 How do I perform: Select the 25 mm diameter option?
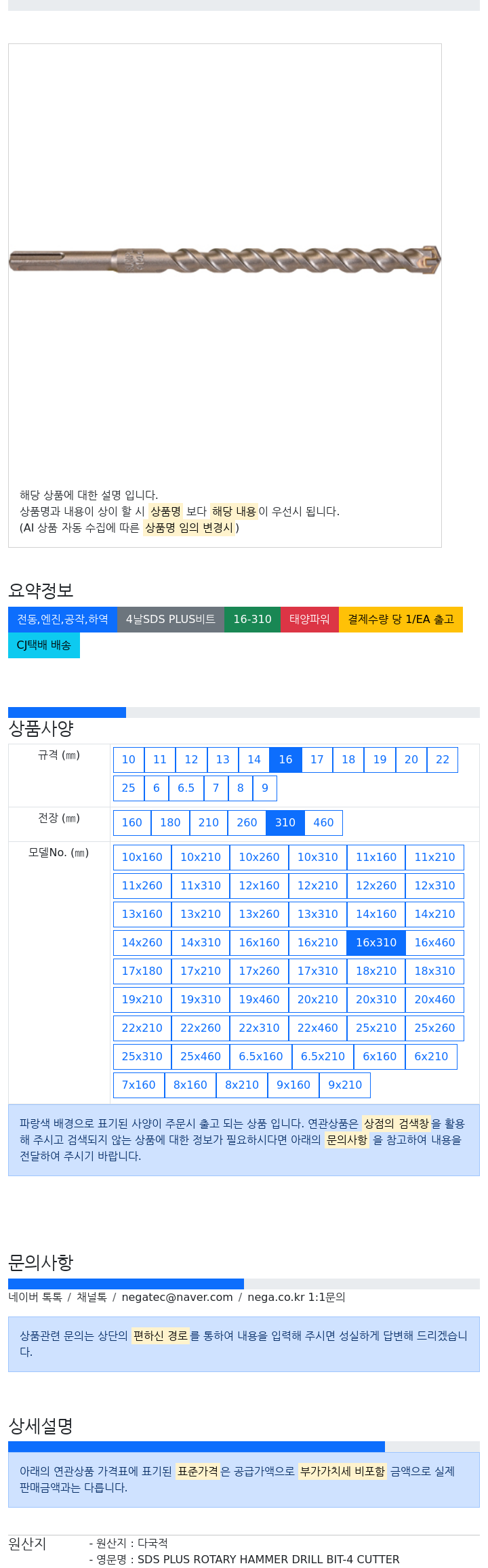pyautogui.click(x=129, y=788)
